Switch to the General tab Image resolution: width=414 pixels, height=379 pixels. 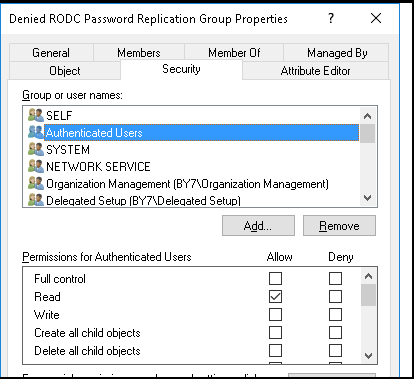point(51,53)
